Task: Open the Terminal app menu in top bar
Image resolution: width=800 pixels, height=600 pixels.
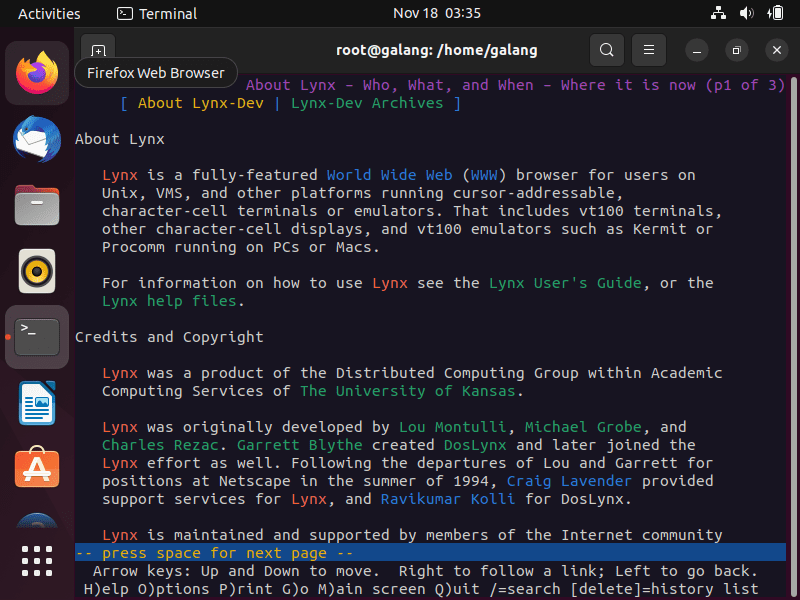Action: 157,13
